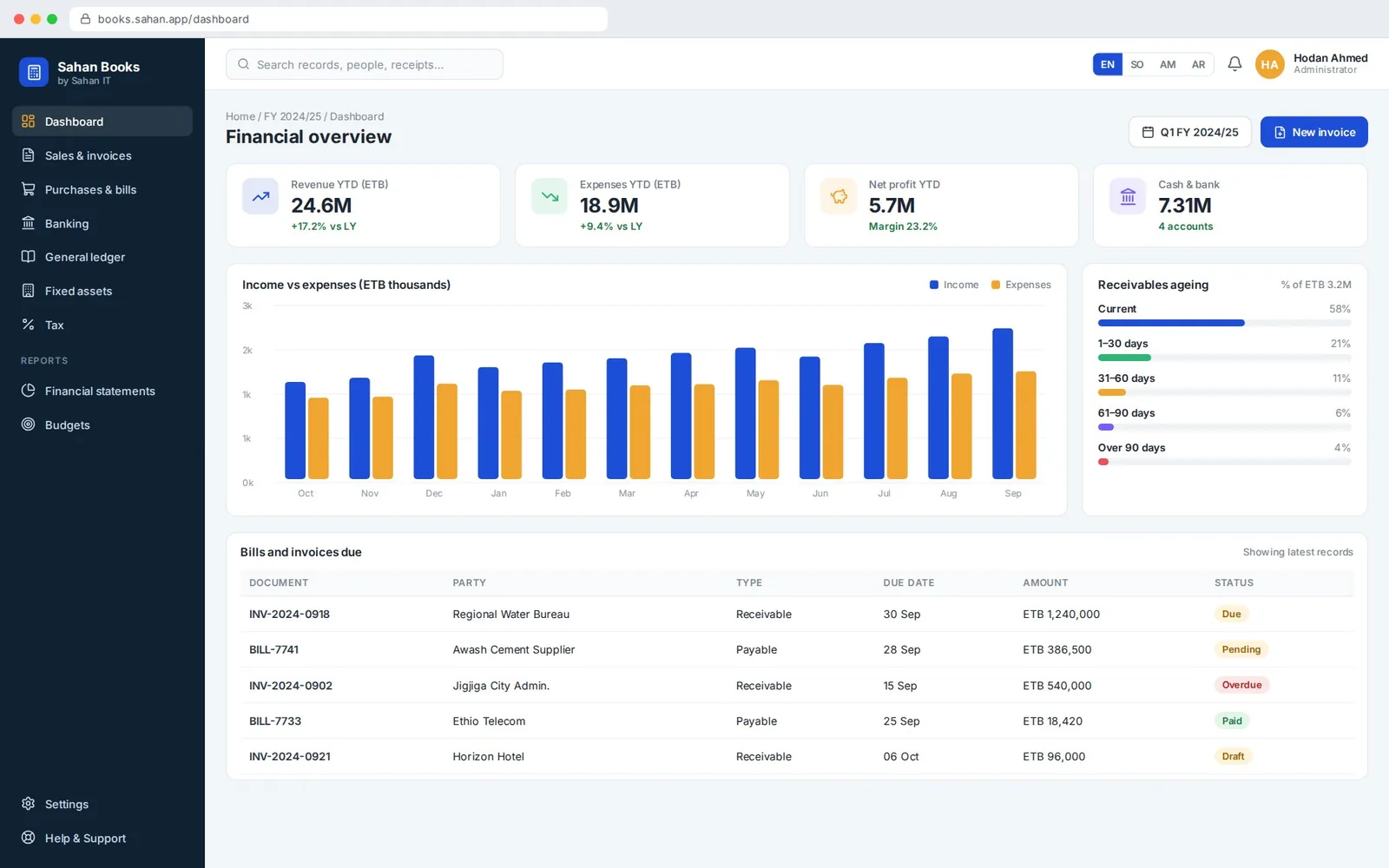Click the Sahan Books logo icon

[34, 73]
